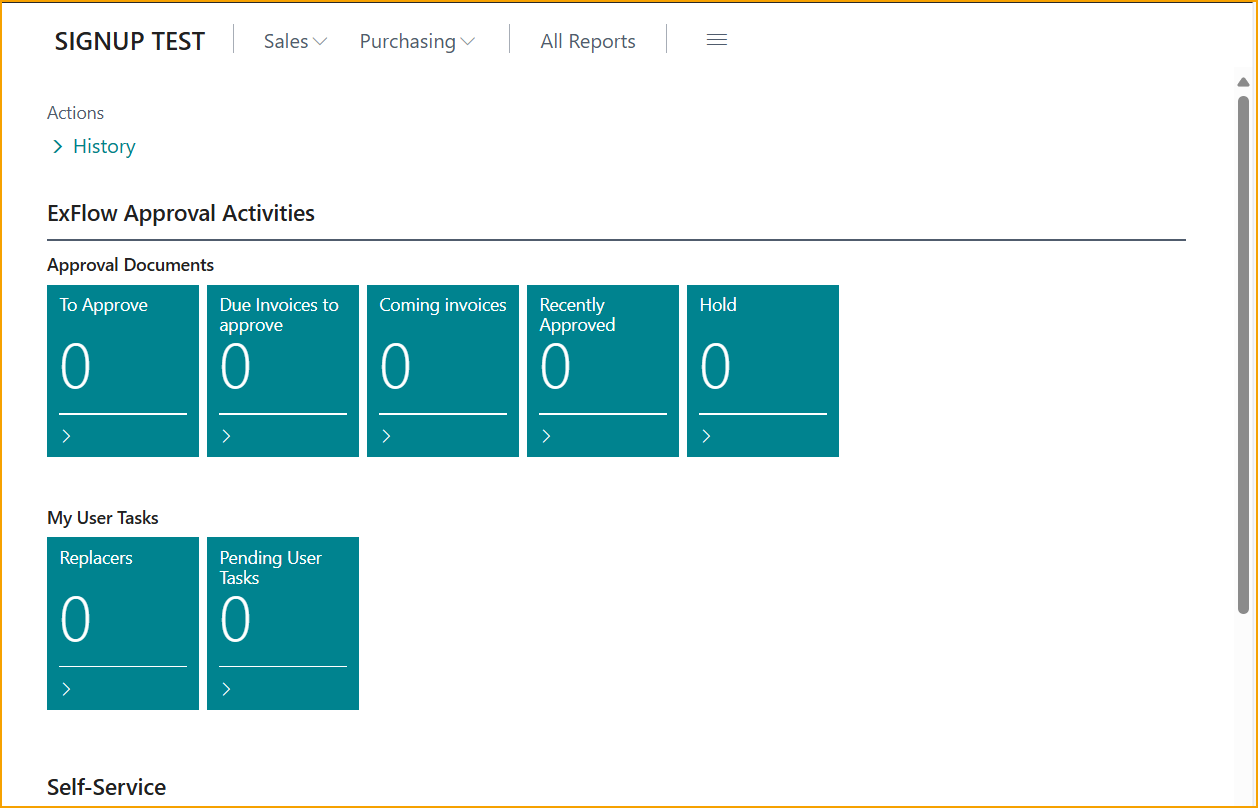Click arrow icon on To Approve tile

coord(67,436)
